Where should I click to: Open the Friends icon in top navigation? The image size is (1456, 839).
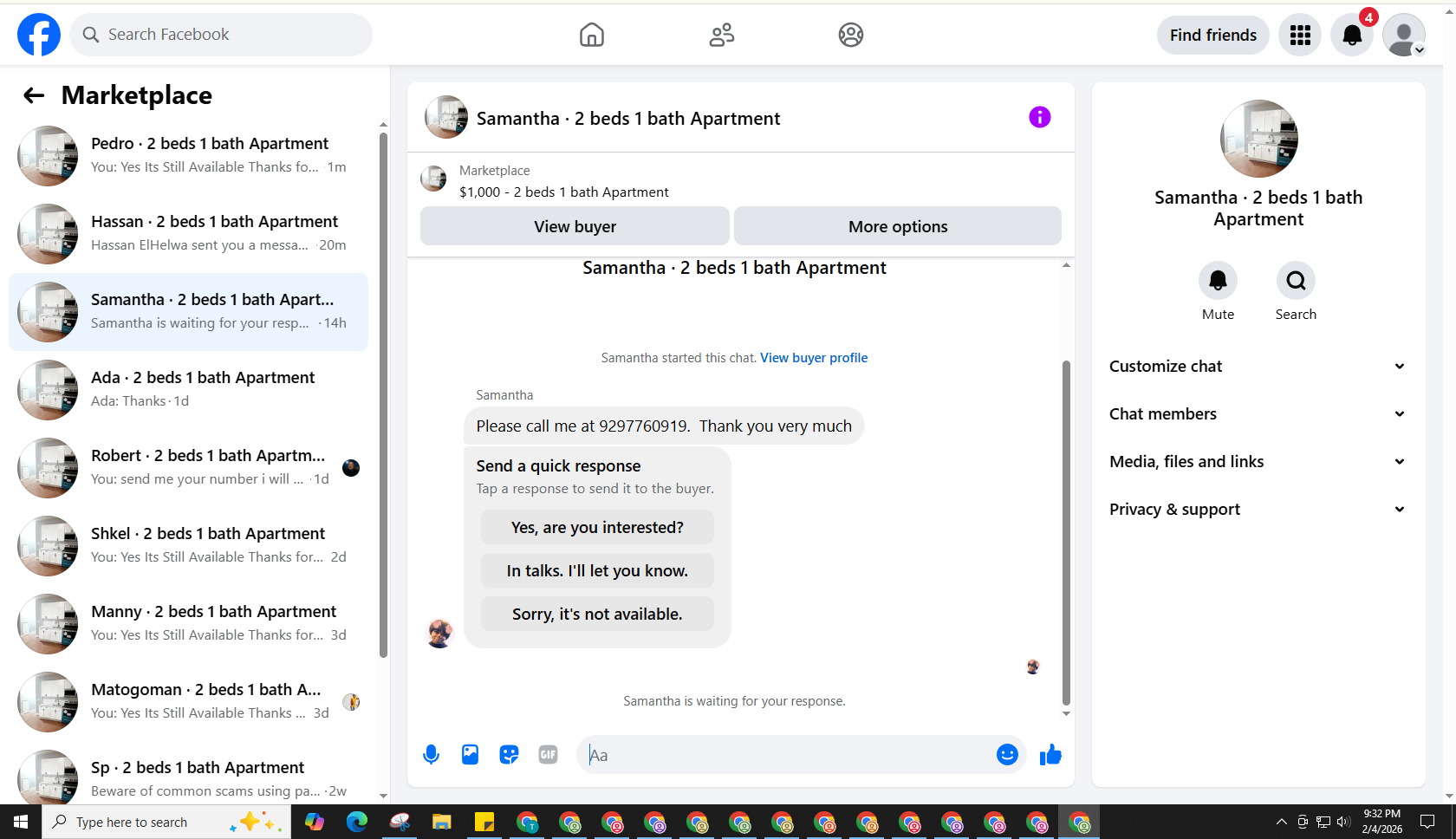[722, 35]
